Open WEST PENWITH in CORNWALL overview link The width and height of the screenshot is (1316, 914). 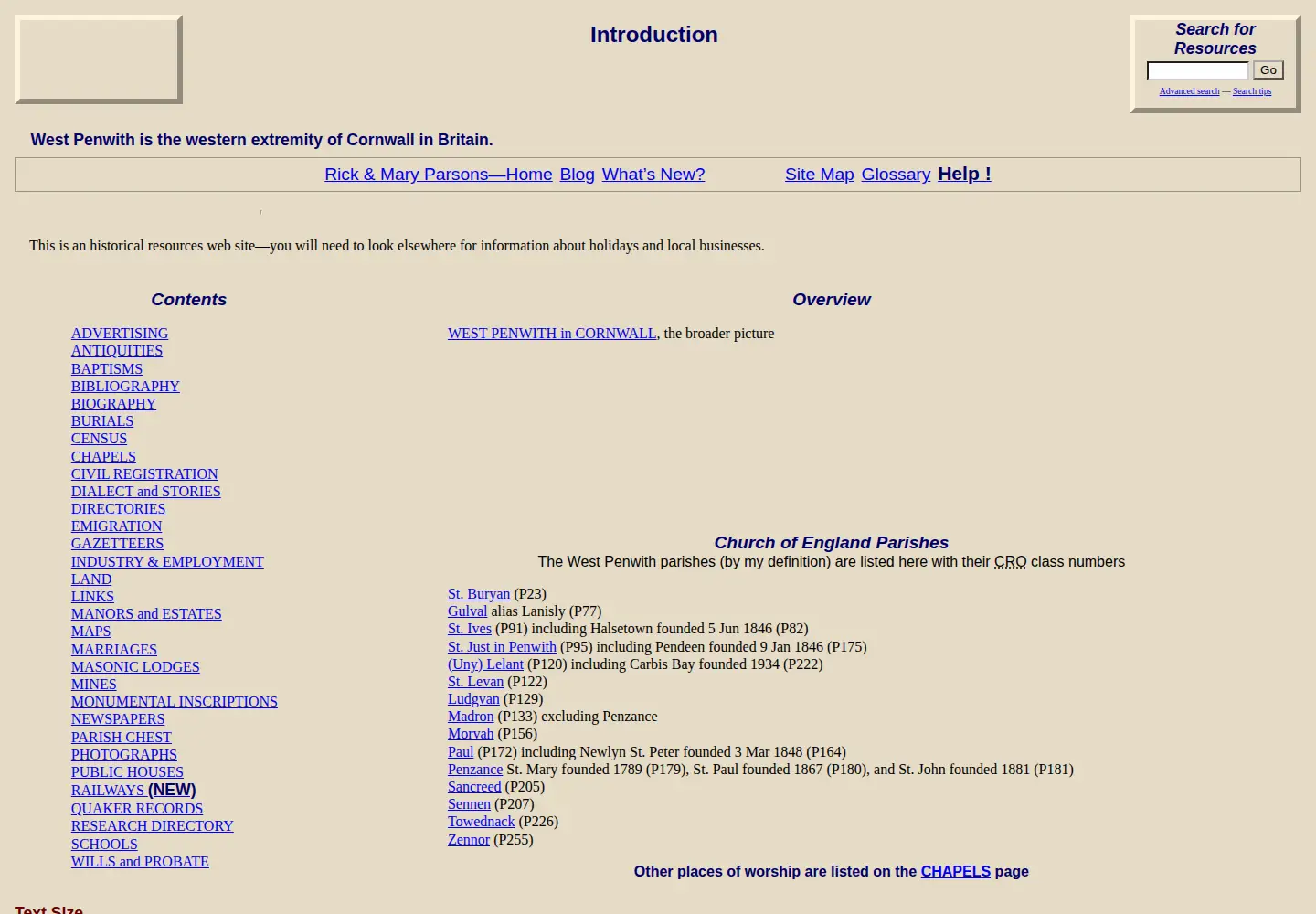tap(552, 334)
